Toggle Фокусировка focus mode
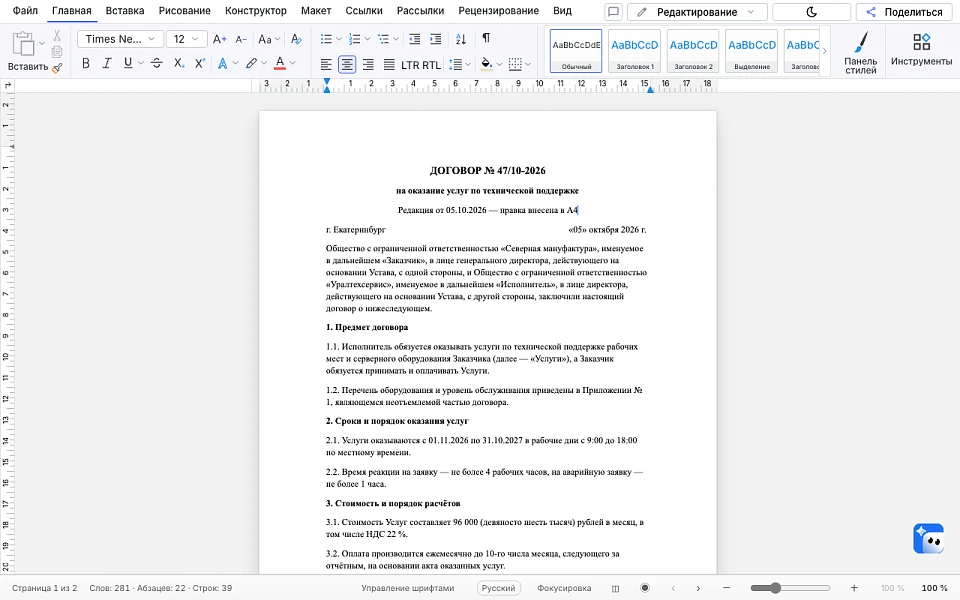This screenshot has width=960, height=600. (x=564, y=588)
